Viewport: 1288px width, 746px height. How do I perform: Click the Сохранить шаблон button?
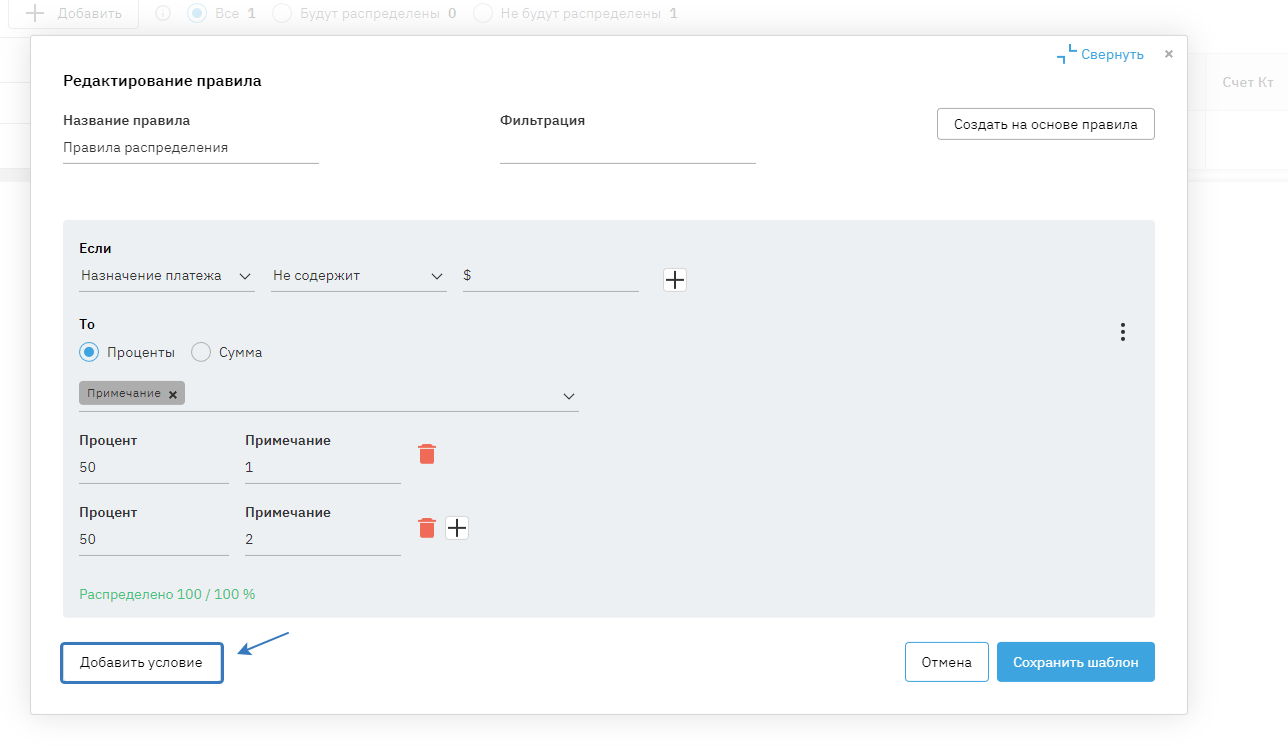(1075, 662)
